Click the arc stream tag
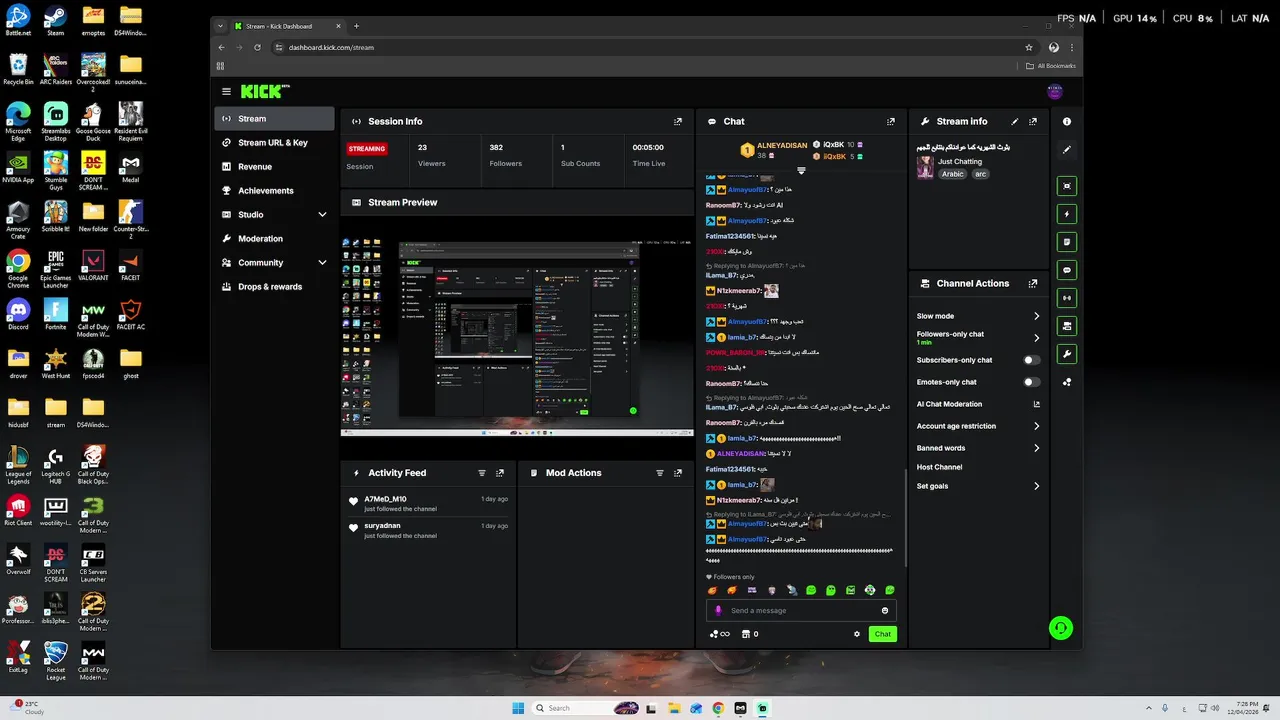 coord(981,174)
